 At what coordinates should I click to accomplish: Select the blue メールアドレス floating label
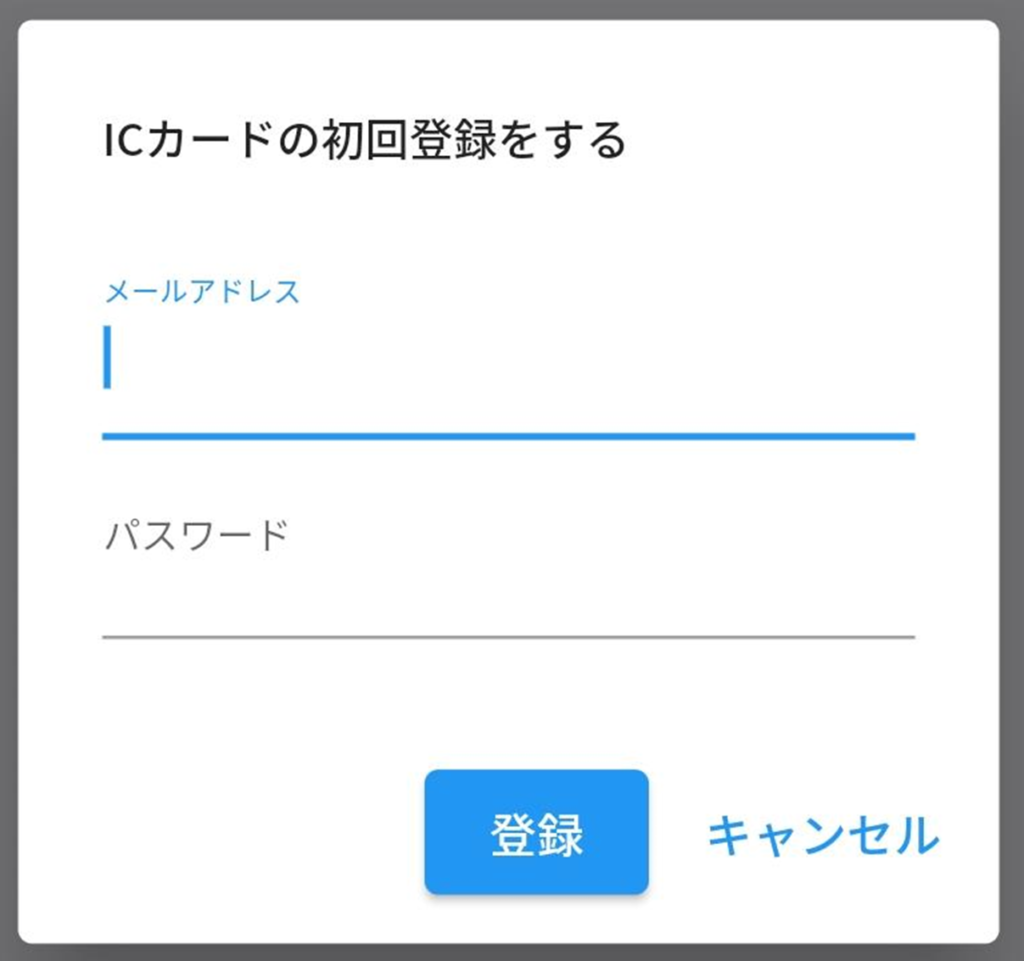click(x=203, y=291)
